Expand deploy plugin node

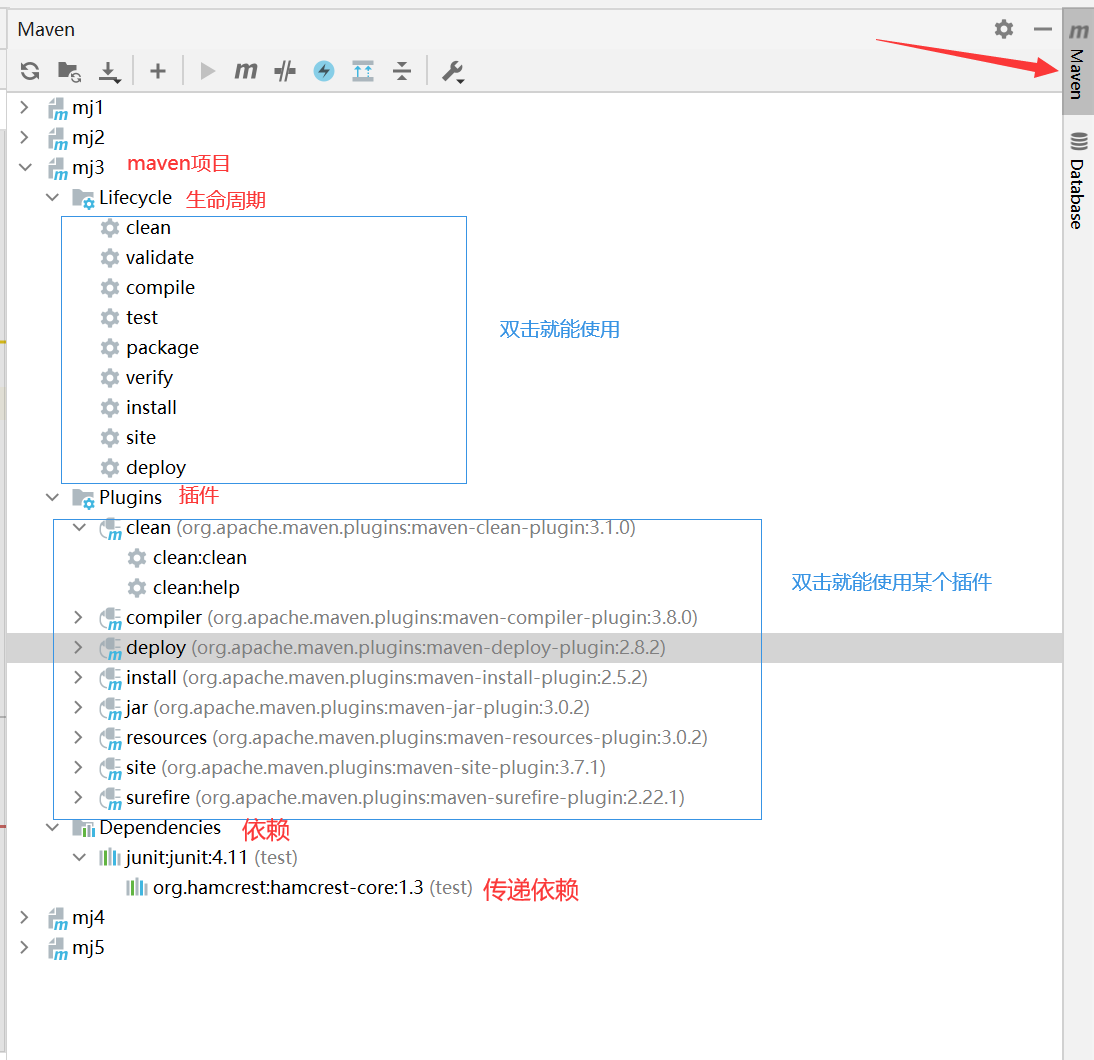[79, 648]
